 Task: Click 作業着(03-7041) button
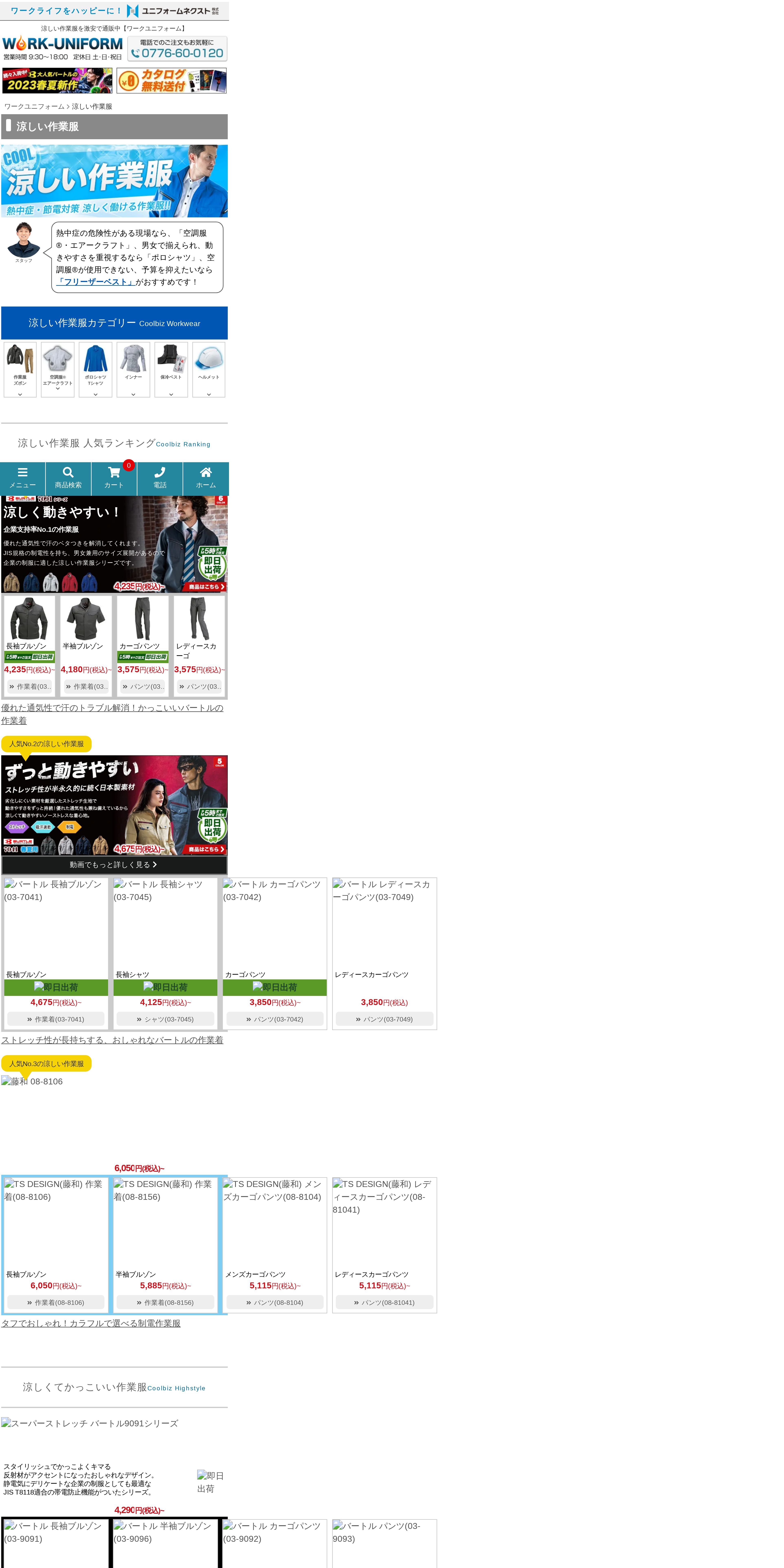(x=56, y=1019)
